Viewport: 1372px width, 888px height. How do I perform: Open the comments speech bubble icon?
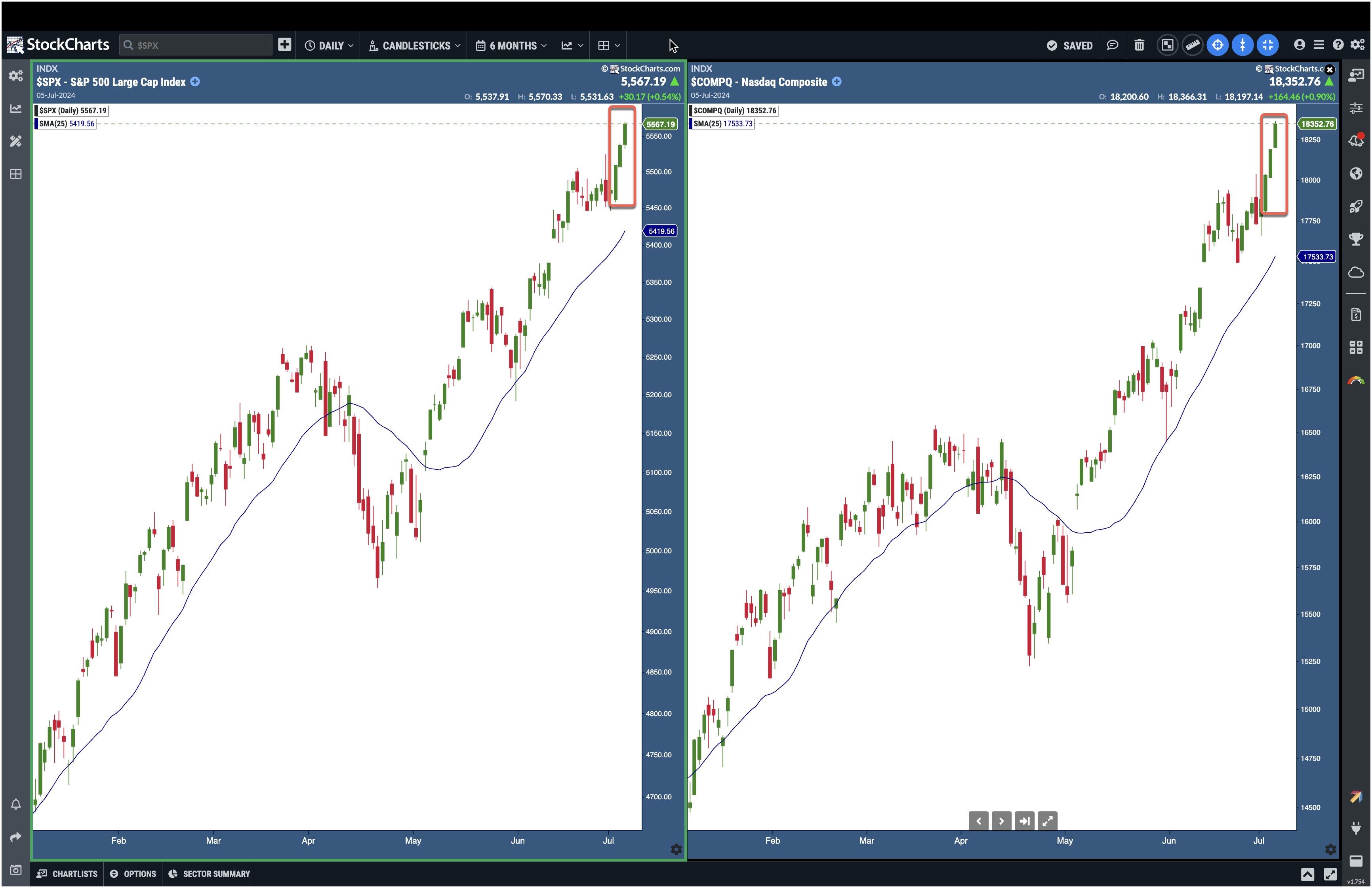pos(1113,45)
